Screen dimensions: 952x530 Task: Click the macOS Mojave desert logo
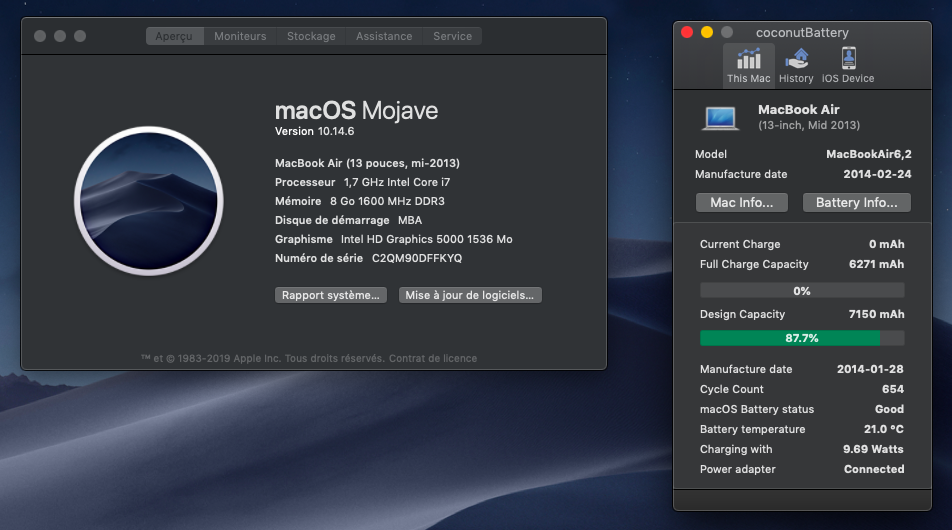[x=147, y=200]
